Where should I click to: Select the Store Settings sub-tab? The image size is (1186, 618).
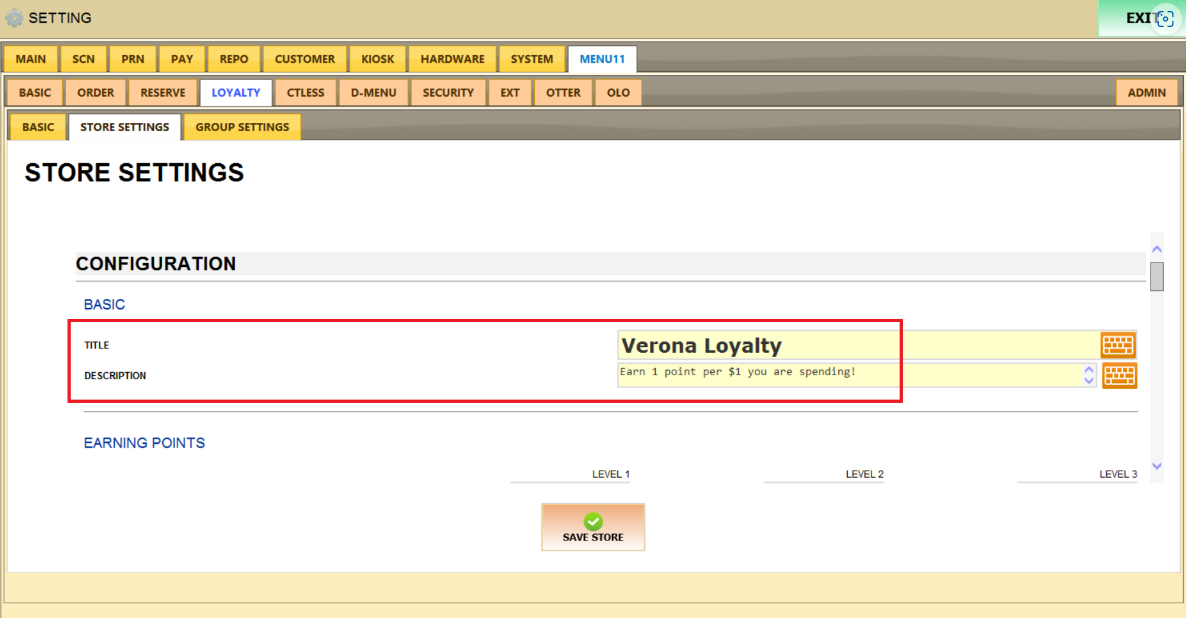pyautogui.click(x=125, y=127)
